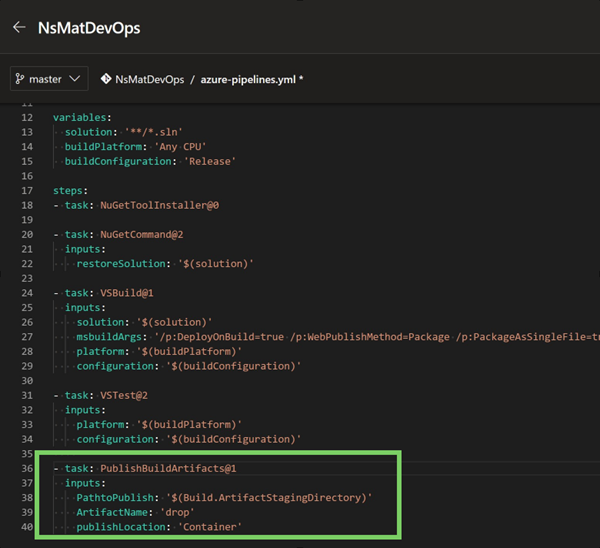This screenshot has height=548, width=600.
Task: Click the NsMatDevOps page title
Action: 89,28
